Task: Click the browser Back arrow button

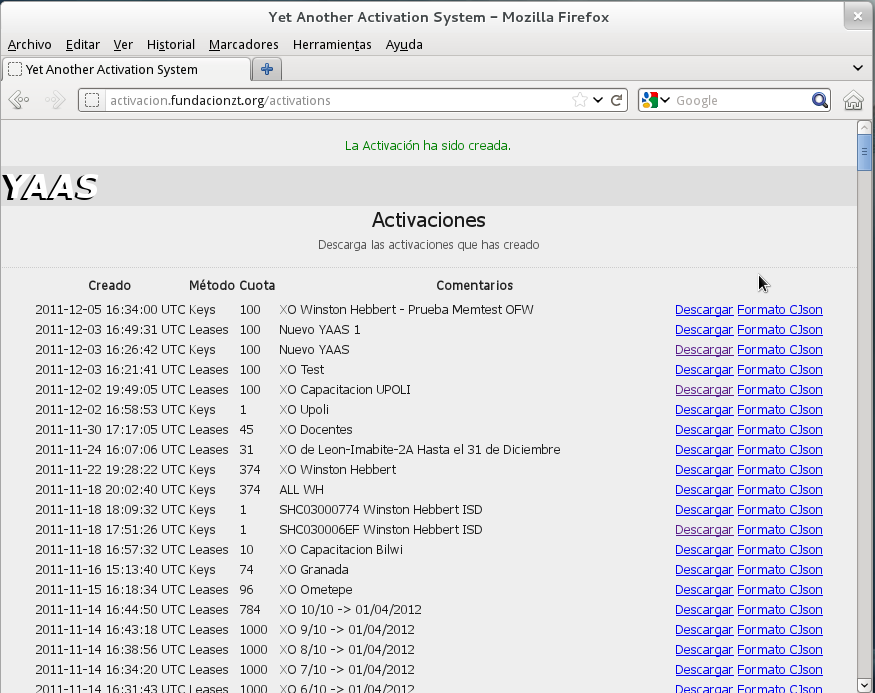Action: coord(18,100)
